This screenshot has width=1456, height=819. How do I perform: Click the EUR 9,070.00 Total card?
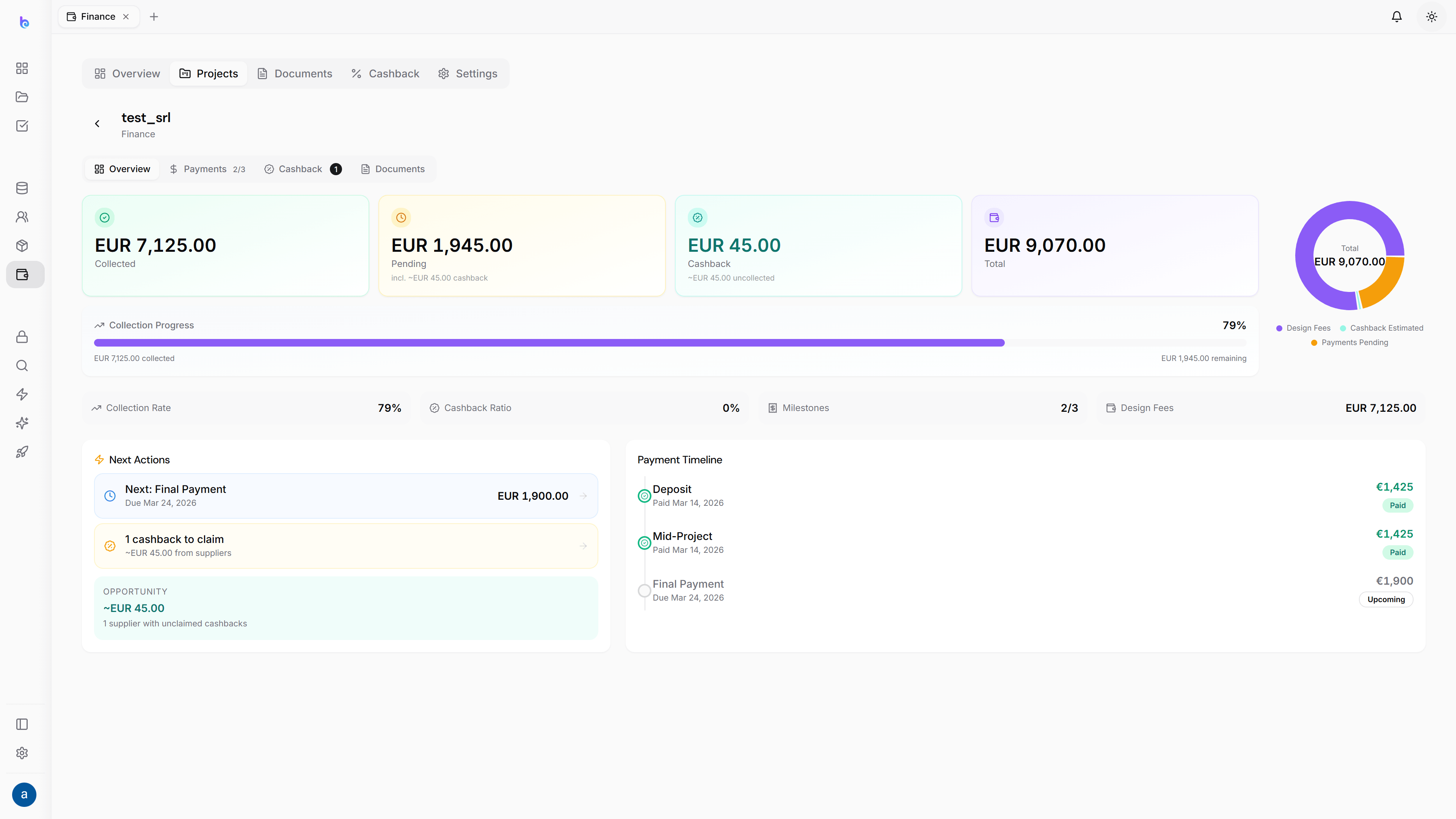click(x=1115, y=246)
